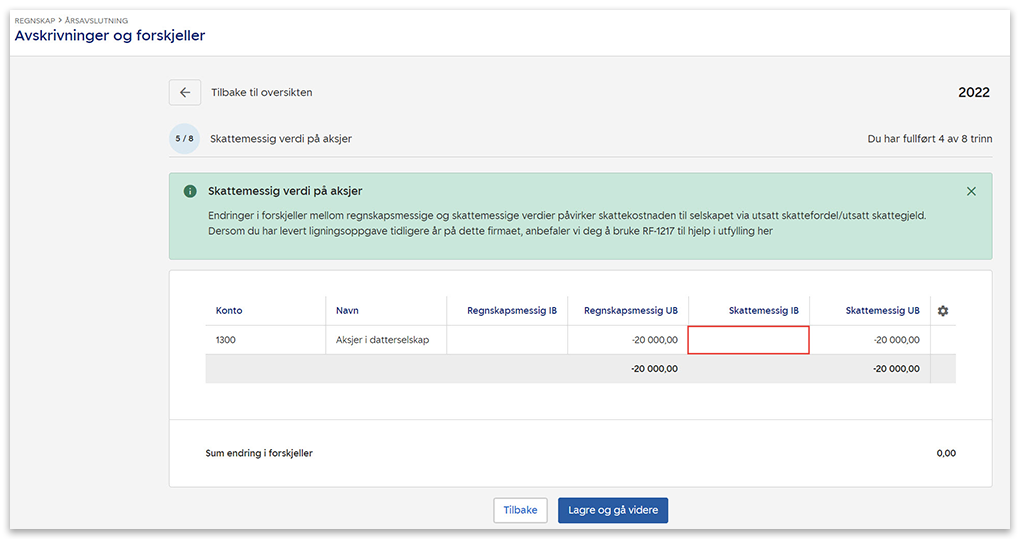This screenshot has width=1020, height=539.
Task: Open the REGNSKAP breadcrumb
Action: (x=36, y=20)
